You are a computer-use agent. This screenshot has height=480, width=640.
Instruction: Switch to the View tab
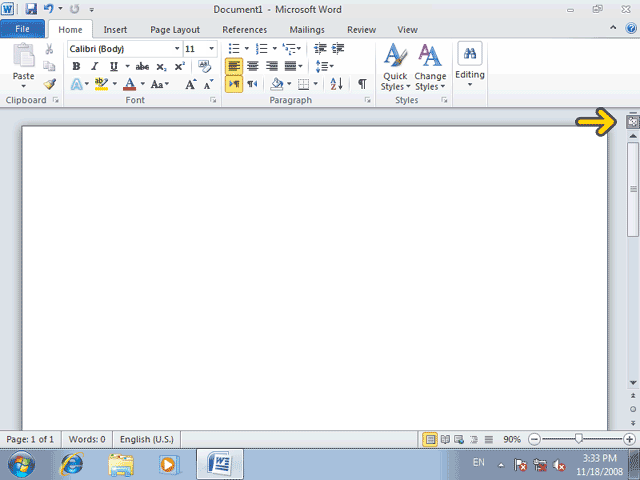(407, 29)
